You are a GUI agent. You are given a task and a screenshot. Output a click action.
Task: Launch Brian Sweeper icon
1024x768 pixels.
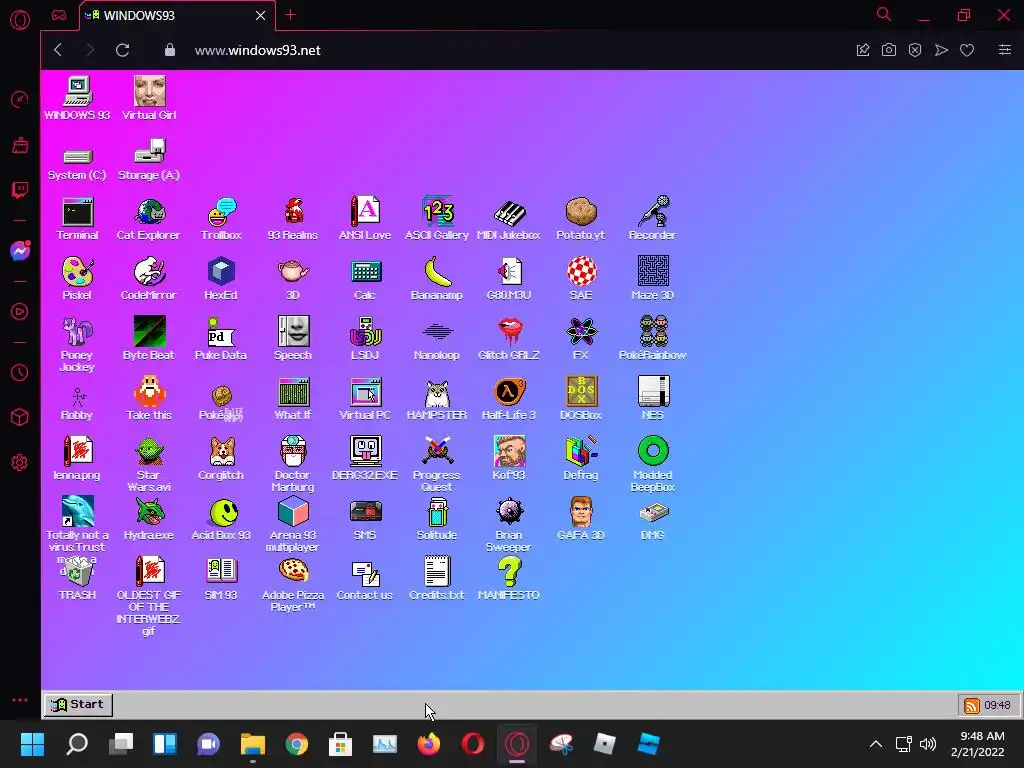coord(508,524)
